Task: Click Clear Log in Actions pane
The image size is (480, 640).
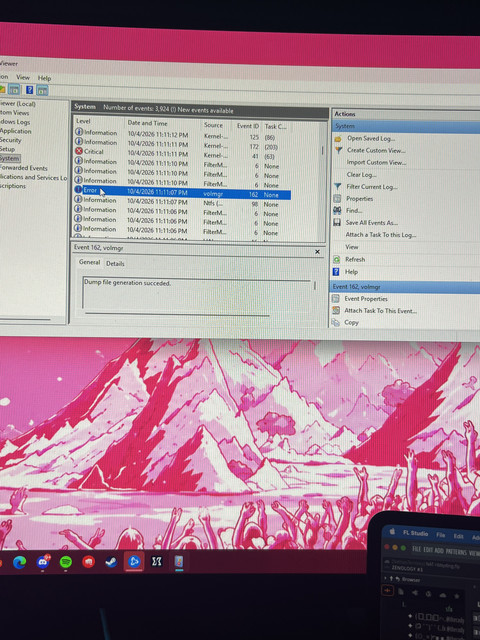Action: pos(361,175)
